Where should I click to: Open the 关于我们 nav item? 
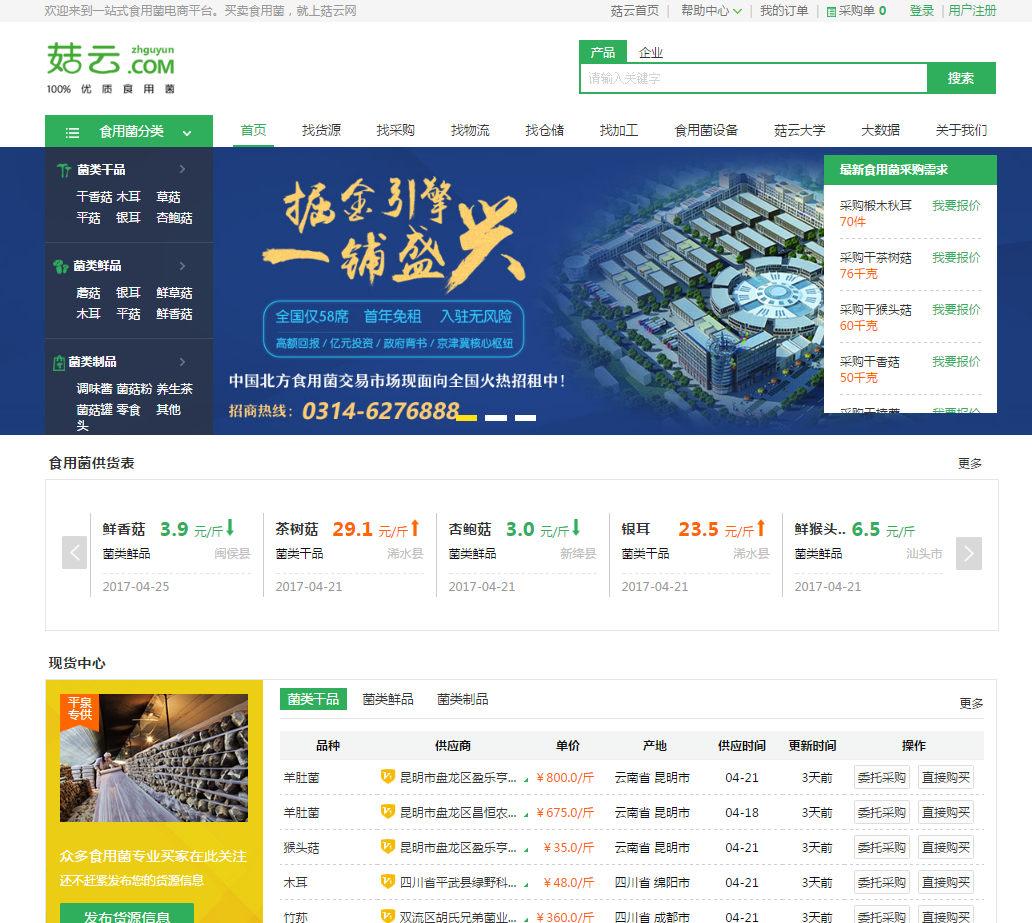pos(962,130)
